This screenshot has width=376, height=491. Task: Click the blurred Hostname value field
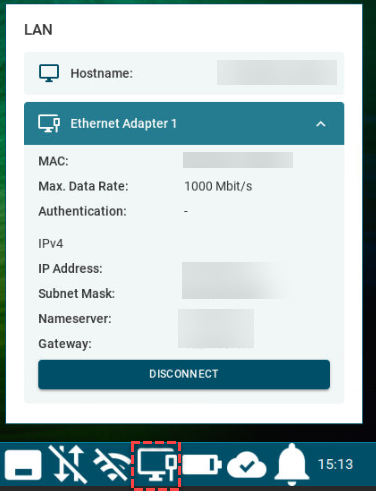coord(277,72)
